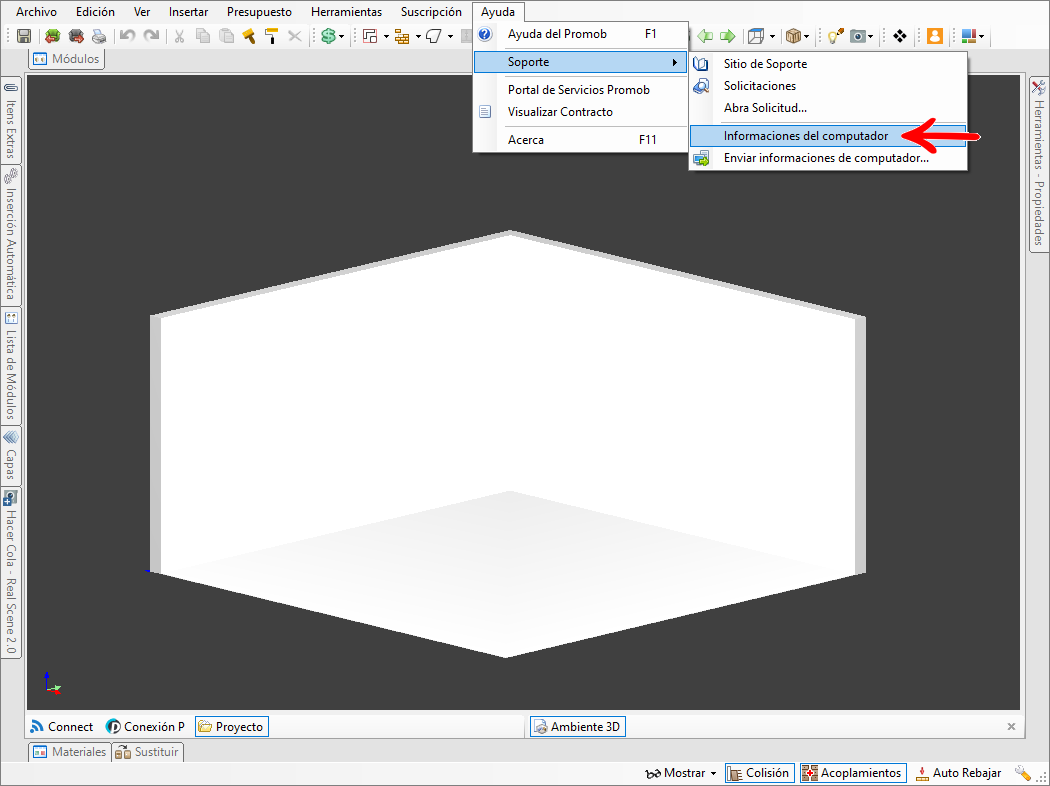Toggle Auto Rebajar in the status bar
Screen dimensions: 1050x786
958,773
